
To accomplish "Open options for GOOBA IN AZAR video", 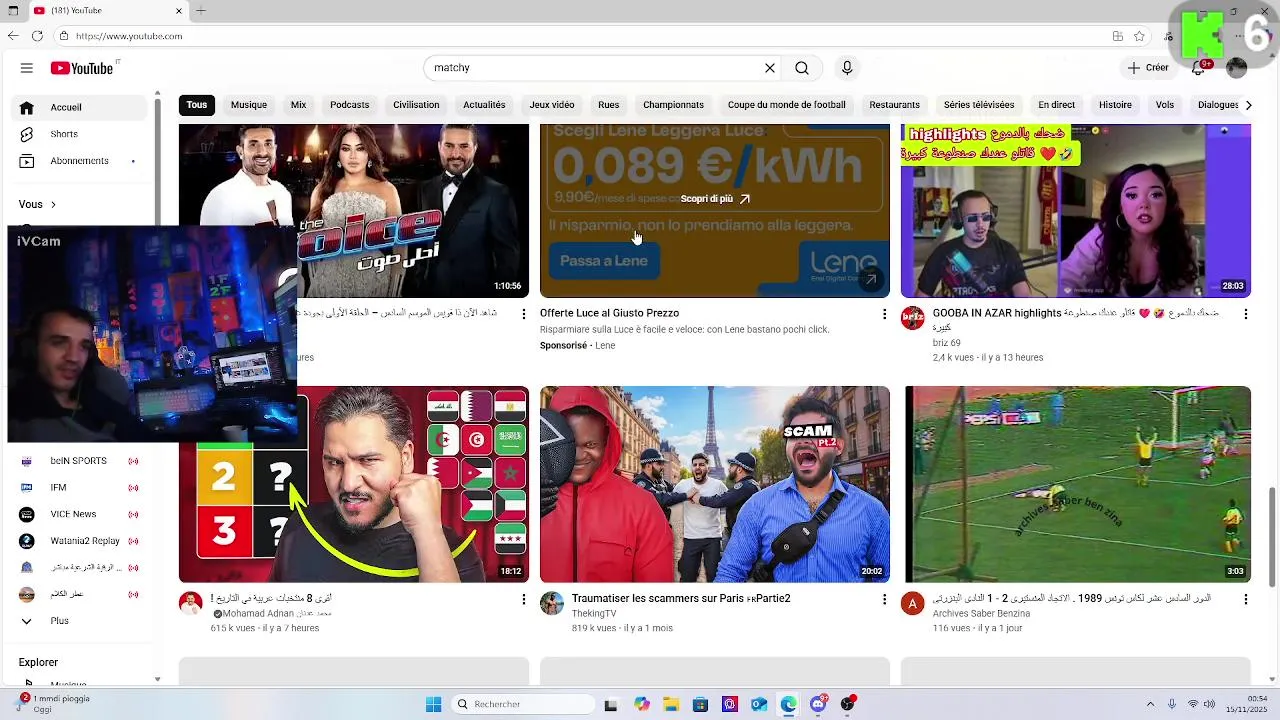I will 1245,314.
